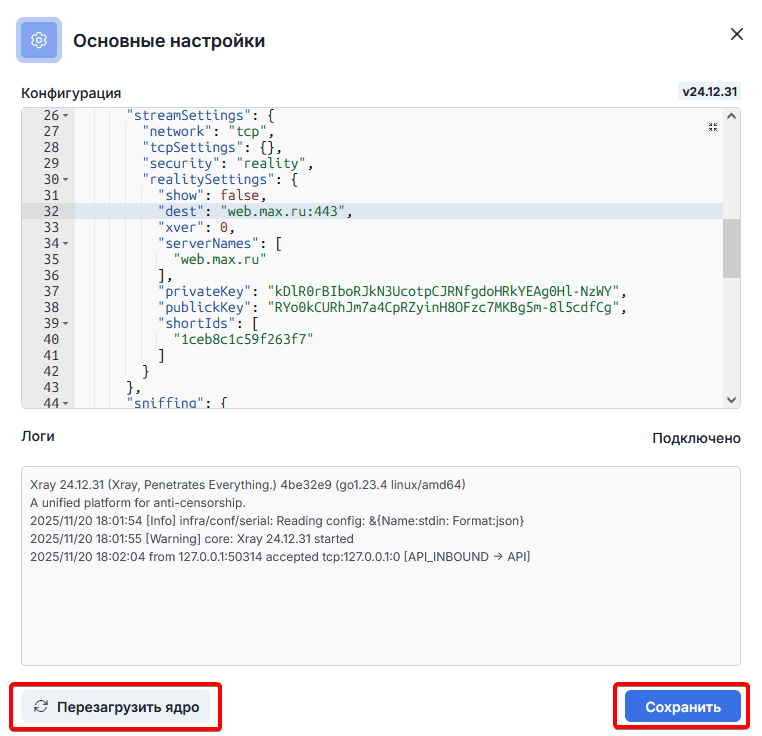This screenshot has width=762, height=736.
Task: Collapse the sniffing block at line 44
Action: tap(66, 403)
